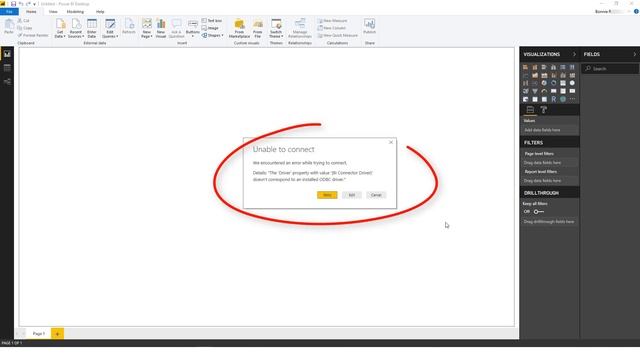The height and width of the screenshot is (360, 640).
Task: Click the Undo icon in the title bar
Action: (x=21, y=4)
